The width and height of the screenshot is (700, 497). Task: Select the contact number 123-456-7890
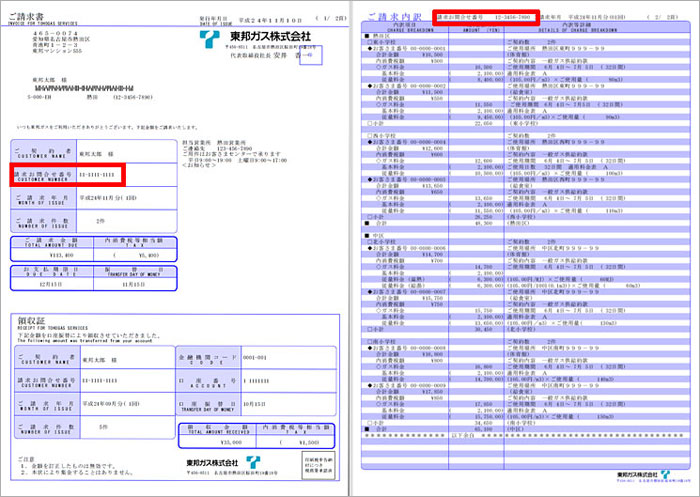[234, 148]
